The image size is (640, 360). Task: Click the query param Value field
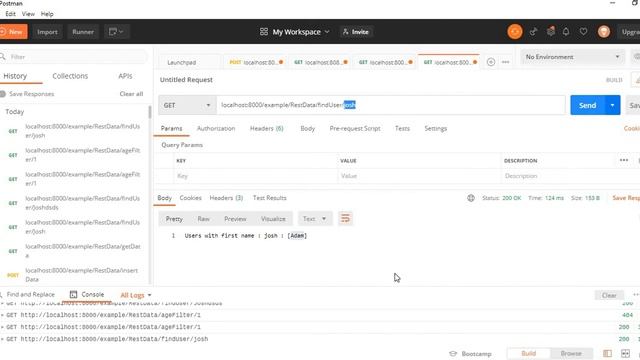click(x=419, y=176)
